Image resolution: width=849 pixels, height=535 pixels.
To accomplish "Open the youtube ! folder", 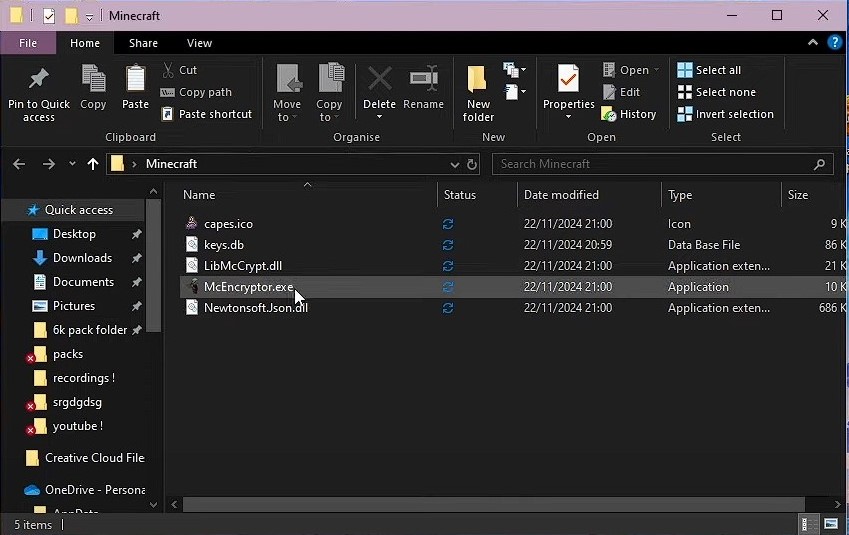I will (77, 426).
